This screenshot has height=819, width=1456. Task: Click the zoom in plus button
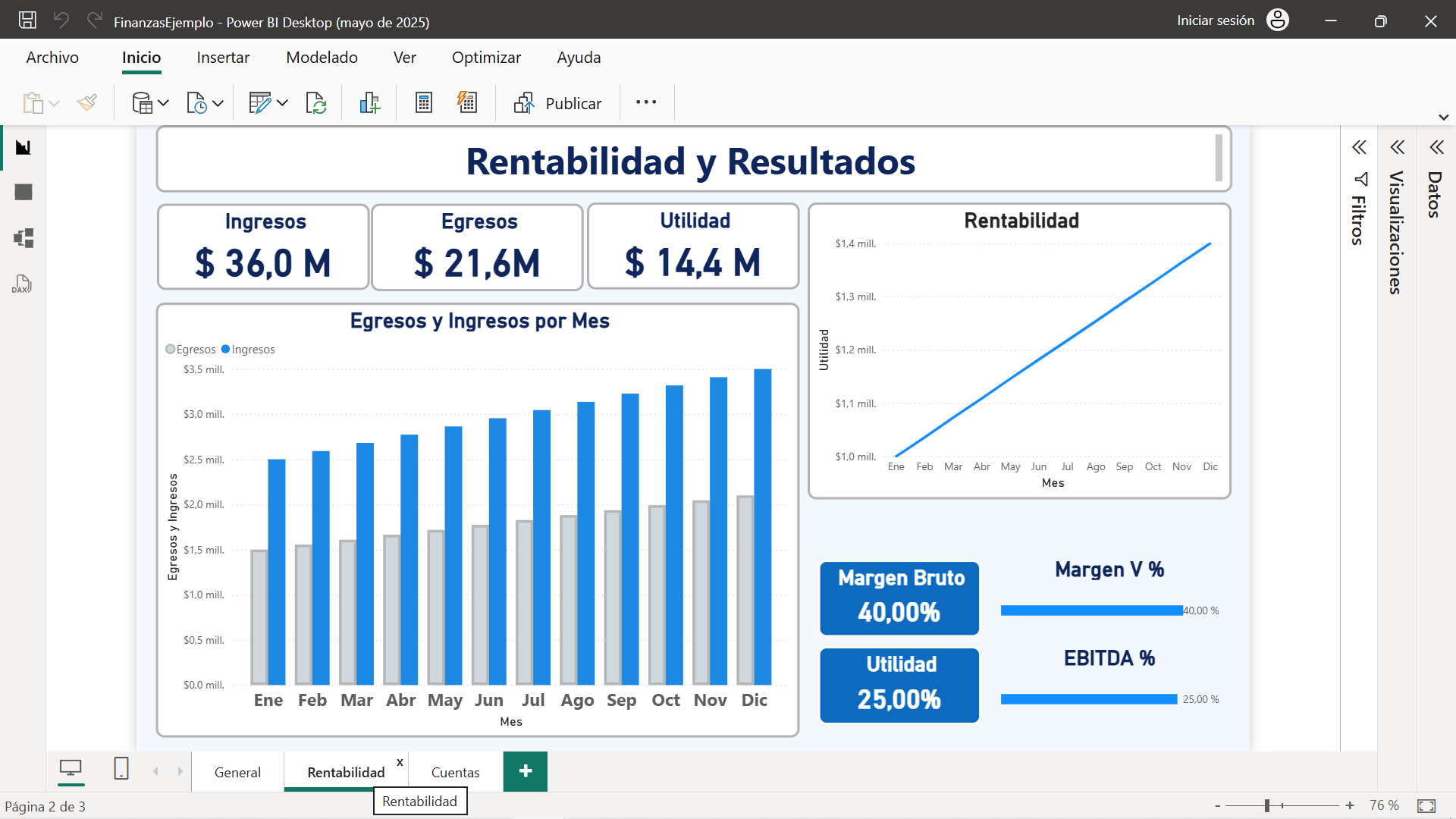tap(1350, 805)
